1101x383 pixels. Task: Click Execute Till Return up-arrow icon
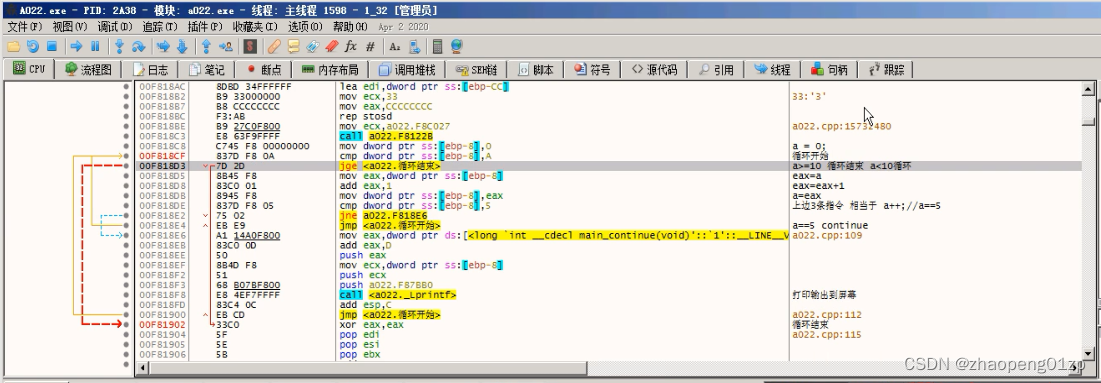tap(206, 47)
